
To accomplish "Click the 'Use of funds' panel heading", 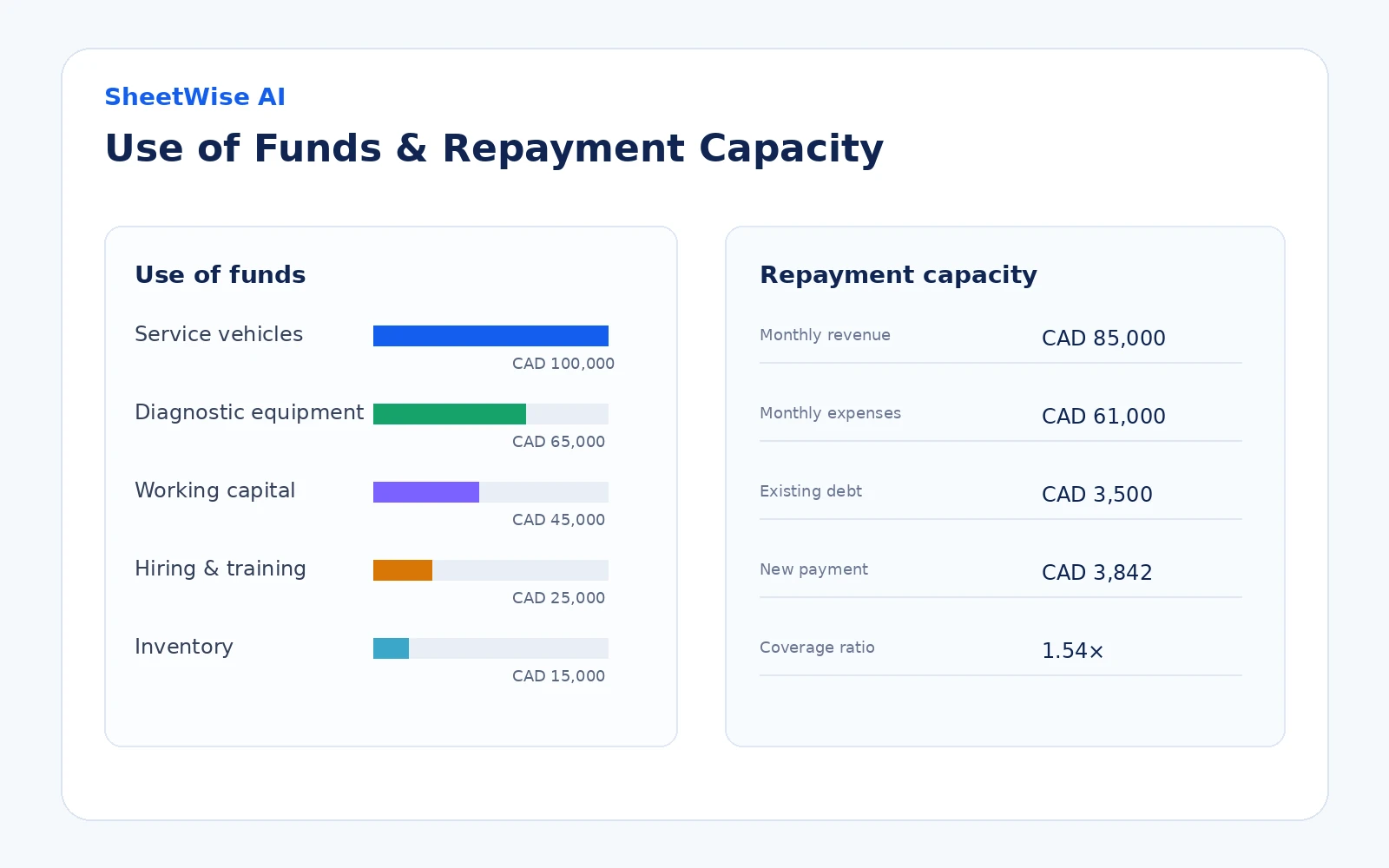I will 221,274.
